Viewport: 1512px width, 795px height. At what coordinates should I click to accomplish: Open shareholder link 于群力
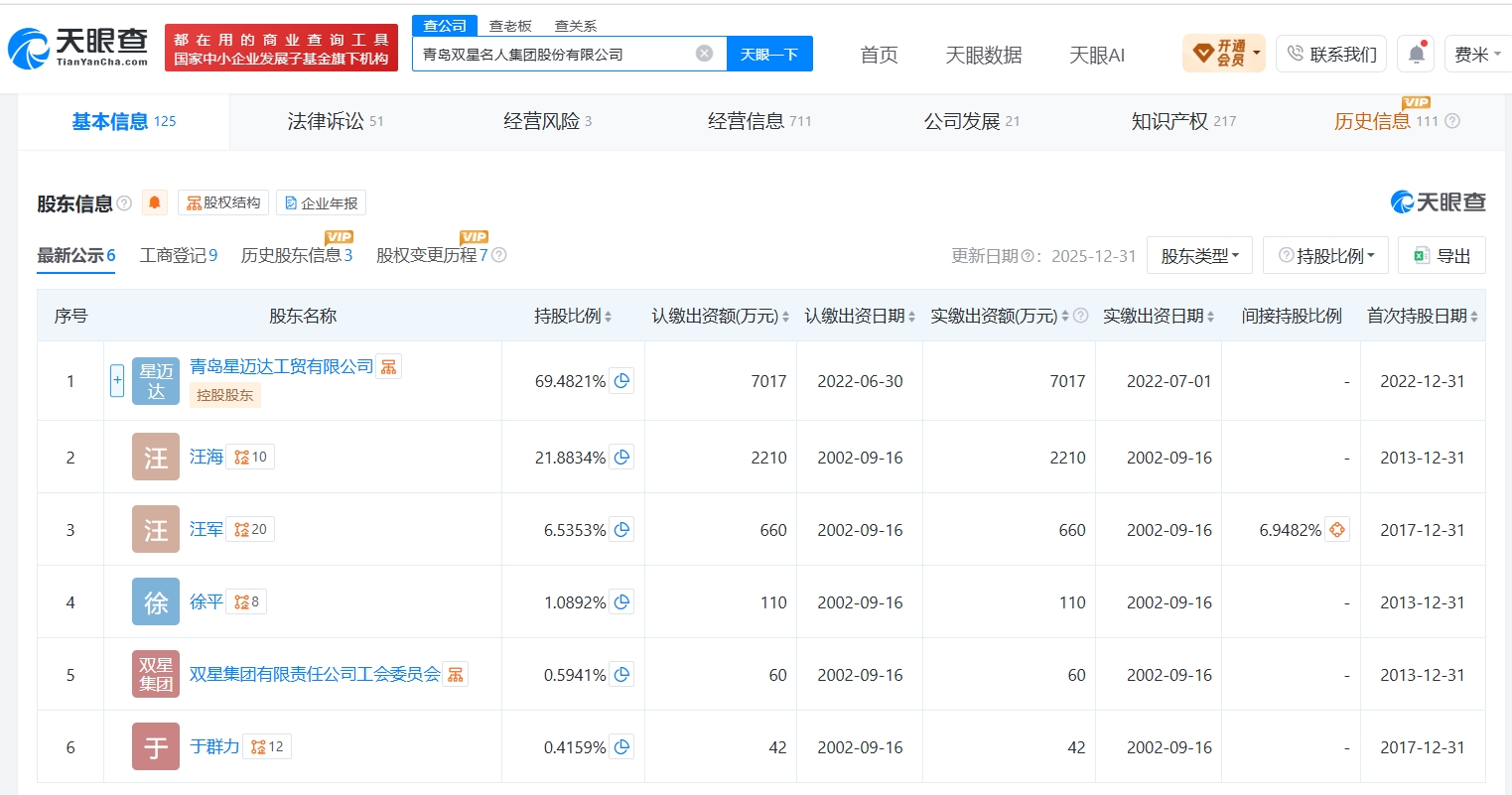pos(214,746)
